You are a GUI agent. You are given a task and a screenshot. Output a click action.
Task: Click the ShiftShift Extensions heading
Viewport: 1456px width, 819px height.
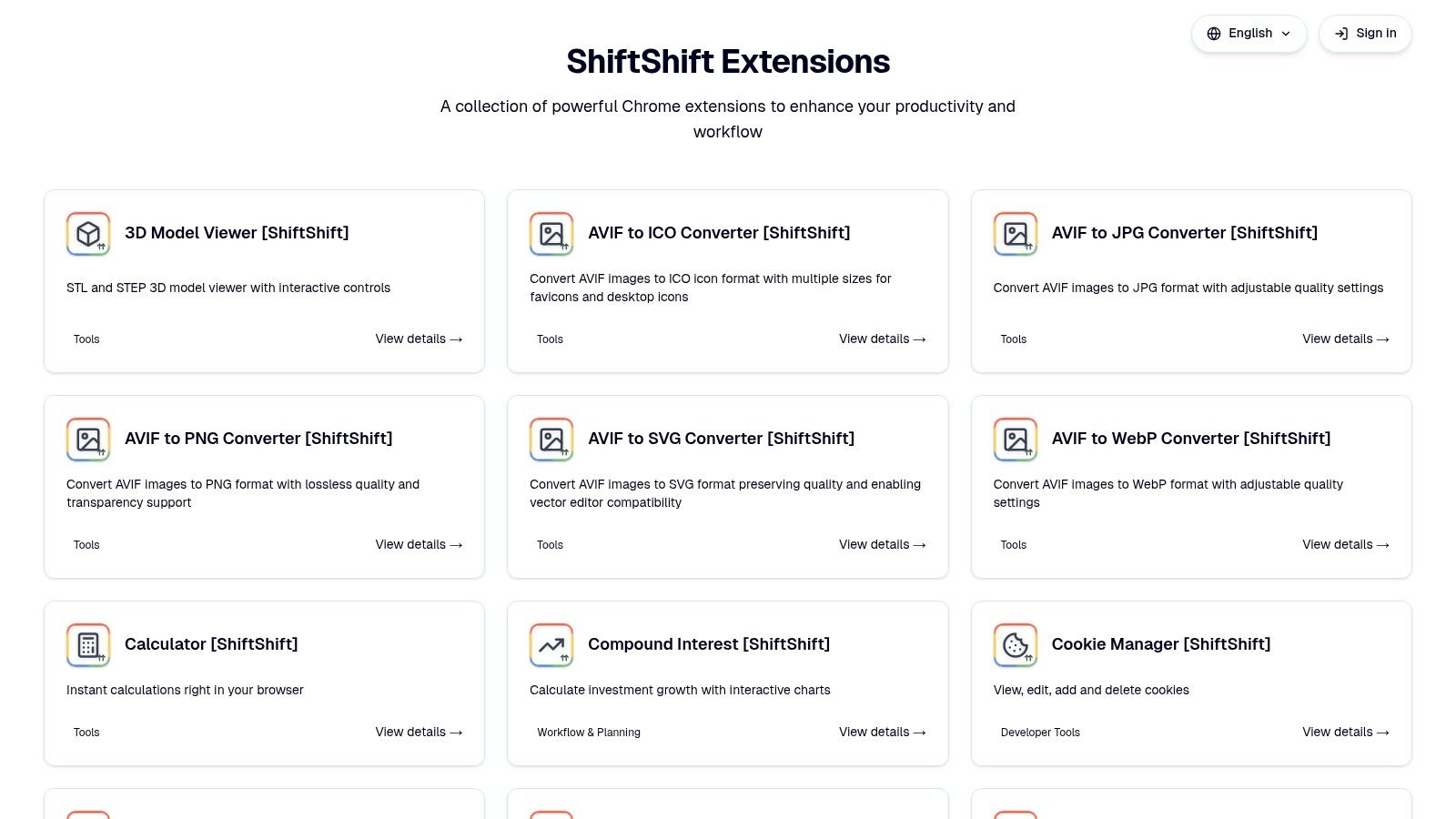(x=728, y=61)
